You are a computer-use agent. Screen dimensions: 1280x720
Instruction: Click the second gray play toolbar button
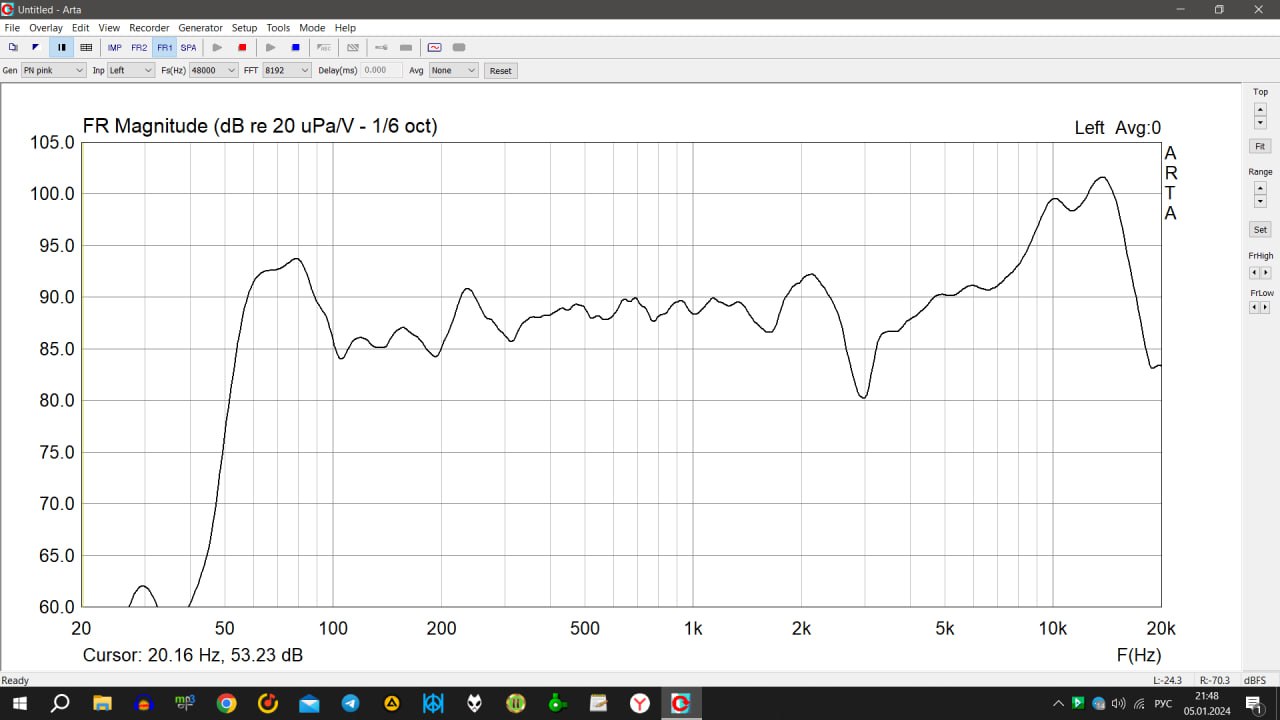(270, 47)
